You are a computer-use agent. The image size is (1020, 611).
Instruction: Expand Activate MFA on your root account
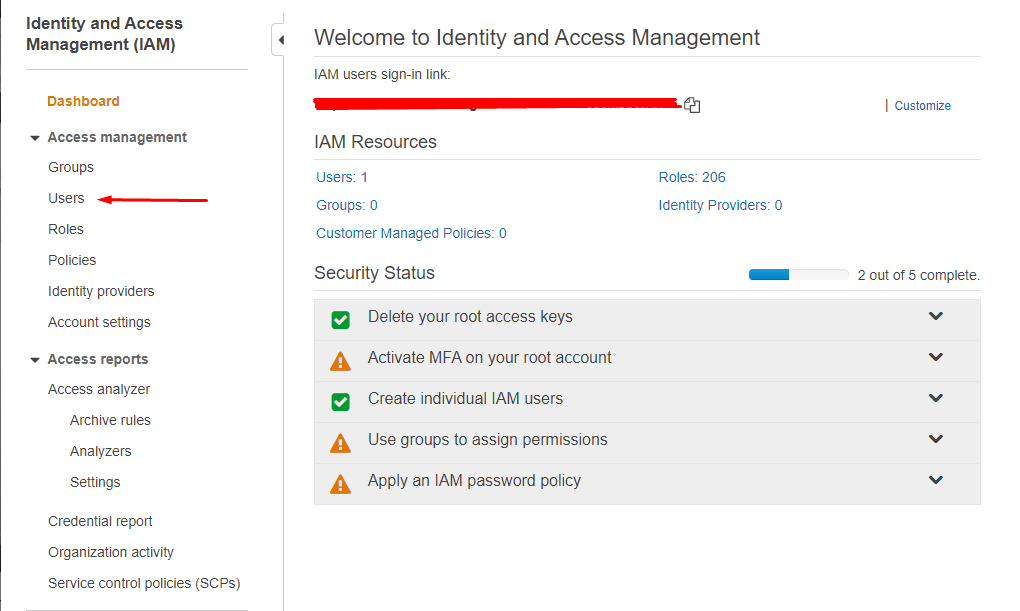point(935,356)
